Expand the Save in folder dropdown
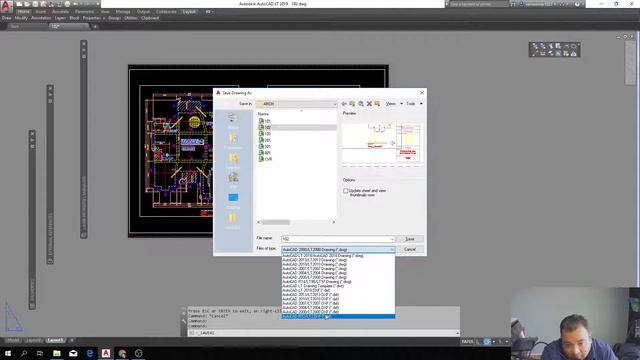 (x=334, y=104)
